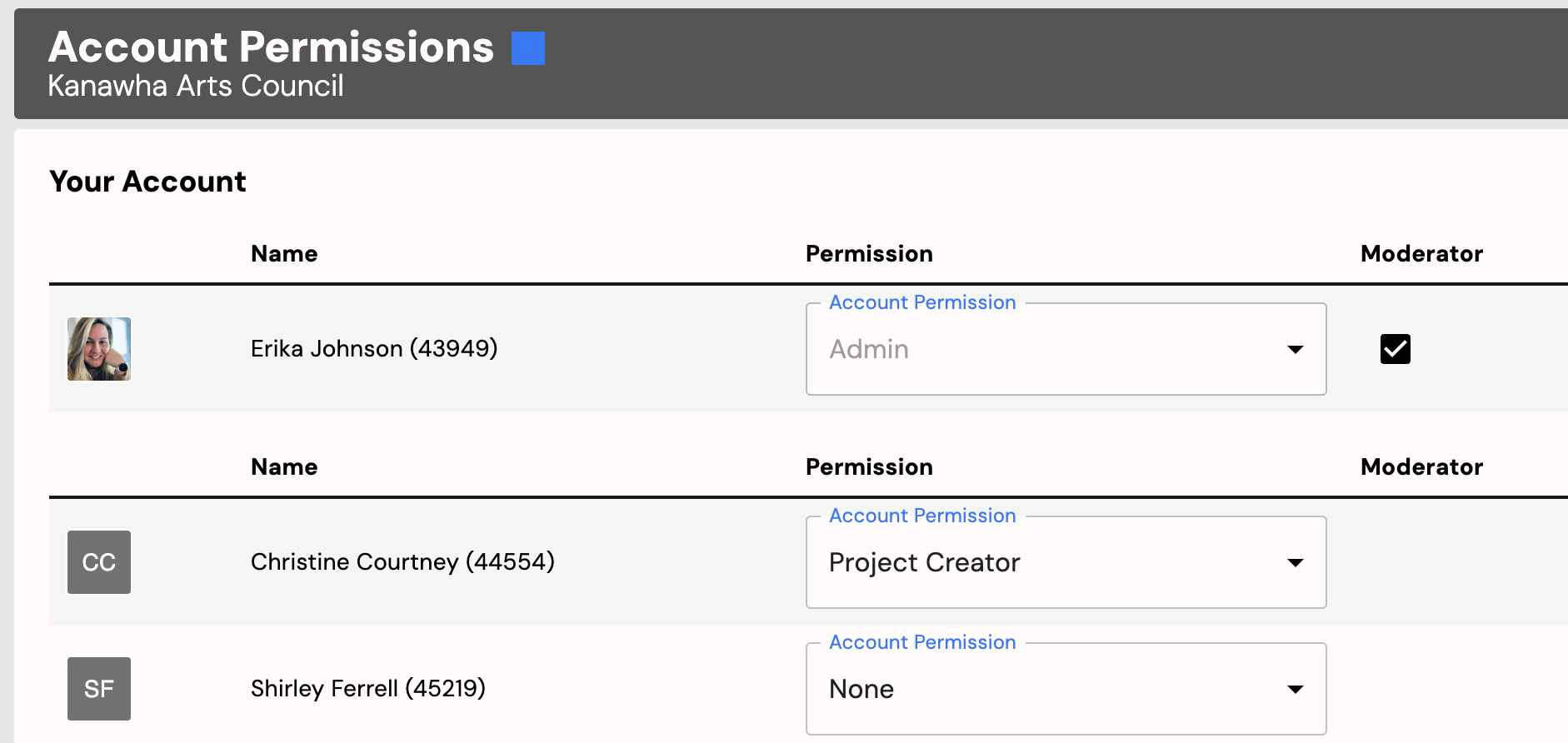Select the name Christine Courtney (44554)
This screenshot has height=743, width=1568.
402,561
